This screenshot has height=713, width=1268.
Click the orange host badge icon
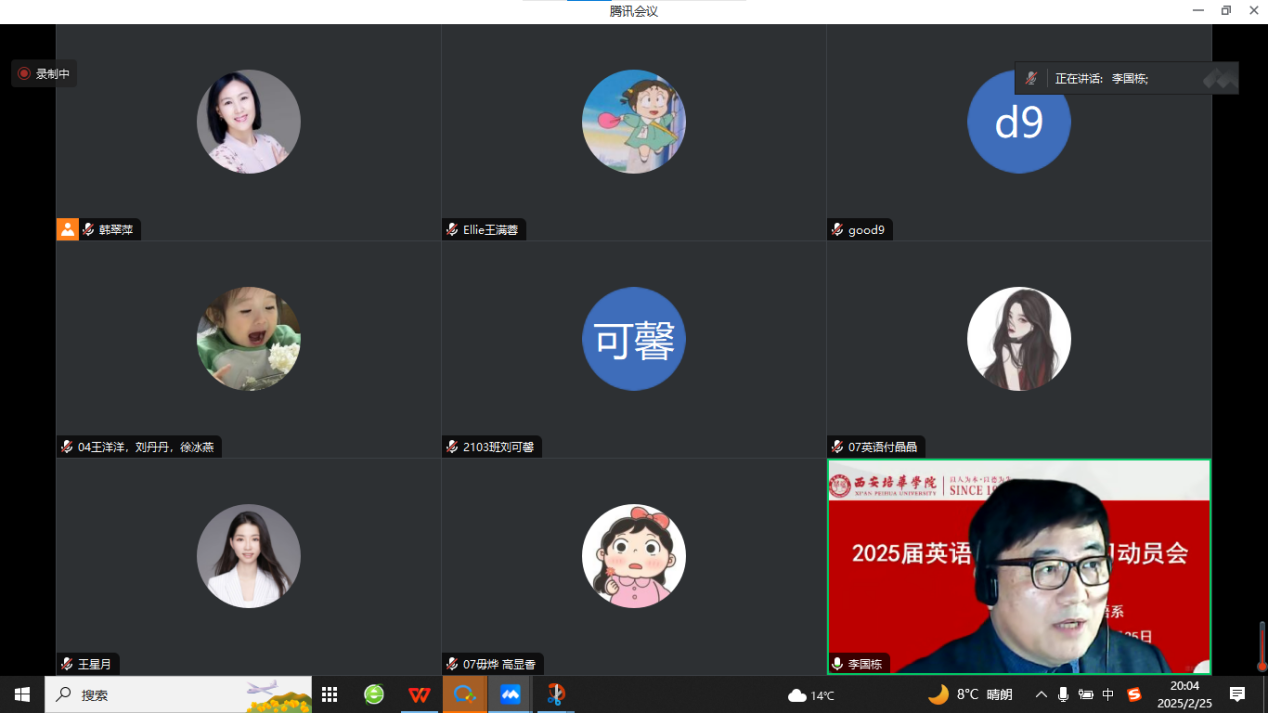pyautogui.click(x=67, y=230)
